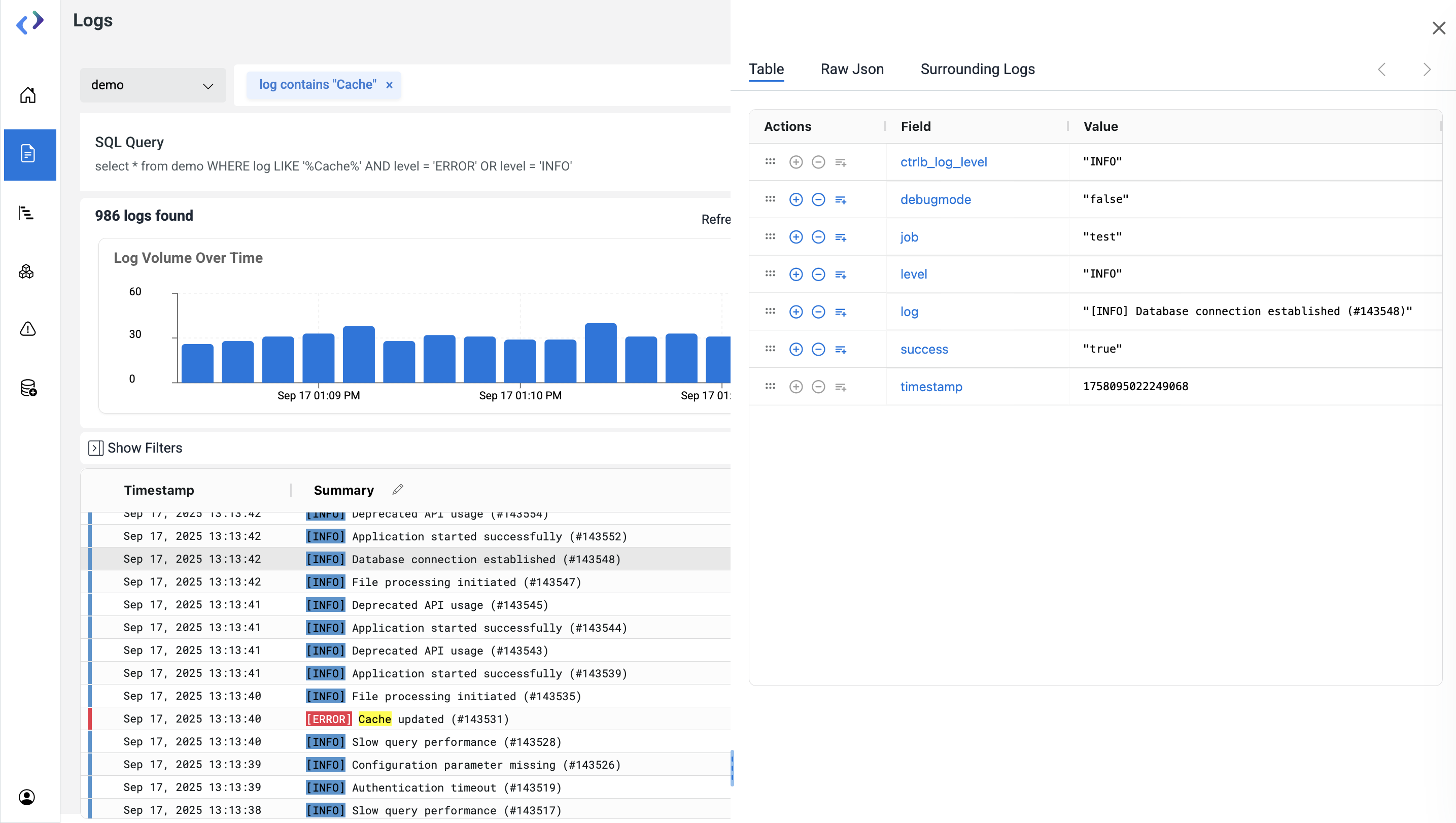
Task: Open the database add icon in sidebar
Action: (28, 388)
